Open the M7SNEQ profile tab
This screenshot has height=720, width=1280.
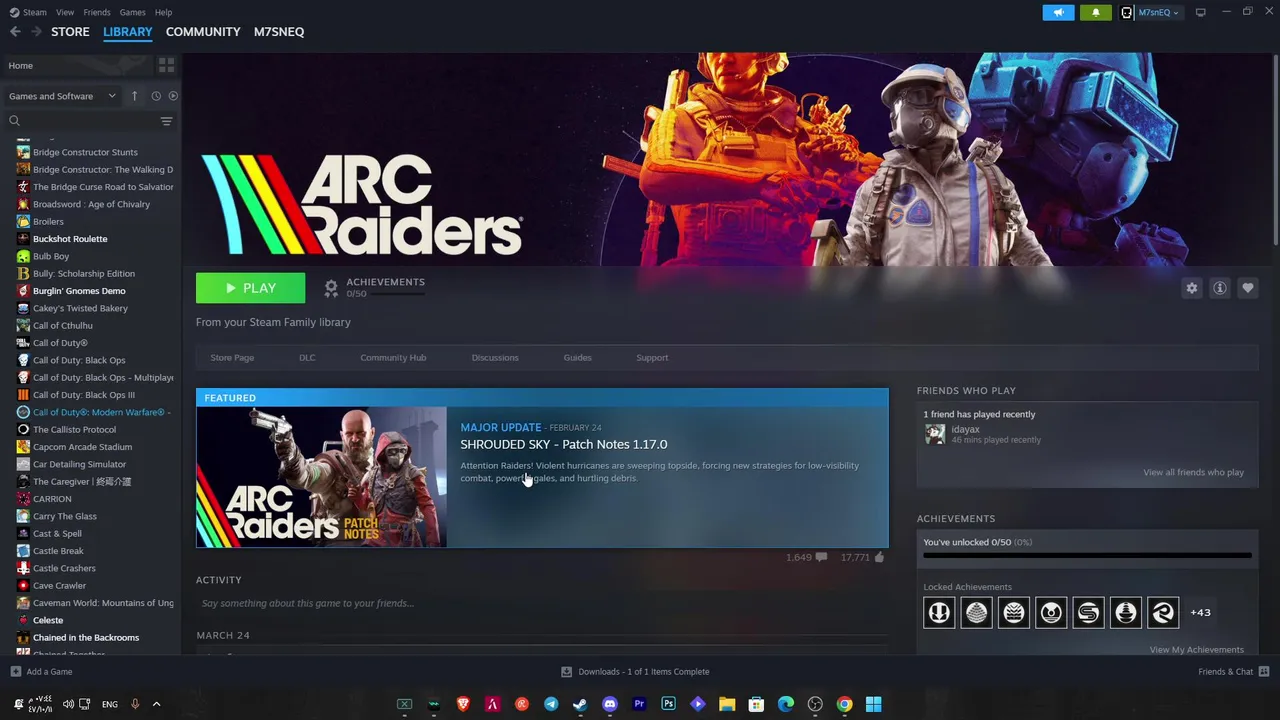279,32
